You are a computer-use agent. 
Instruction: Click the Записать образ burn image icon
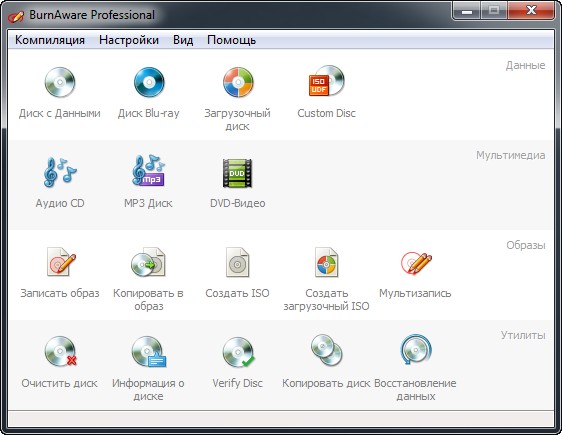pos(61,262)
